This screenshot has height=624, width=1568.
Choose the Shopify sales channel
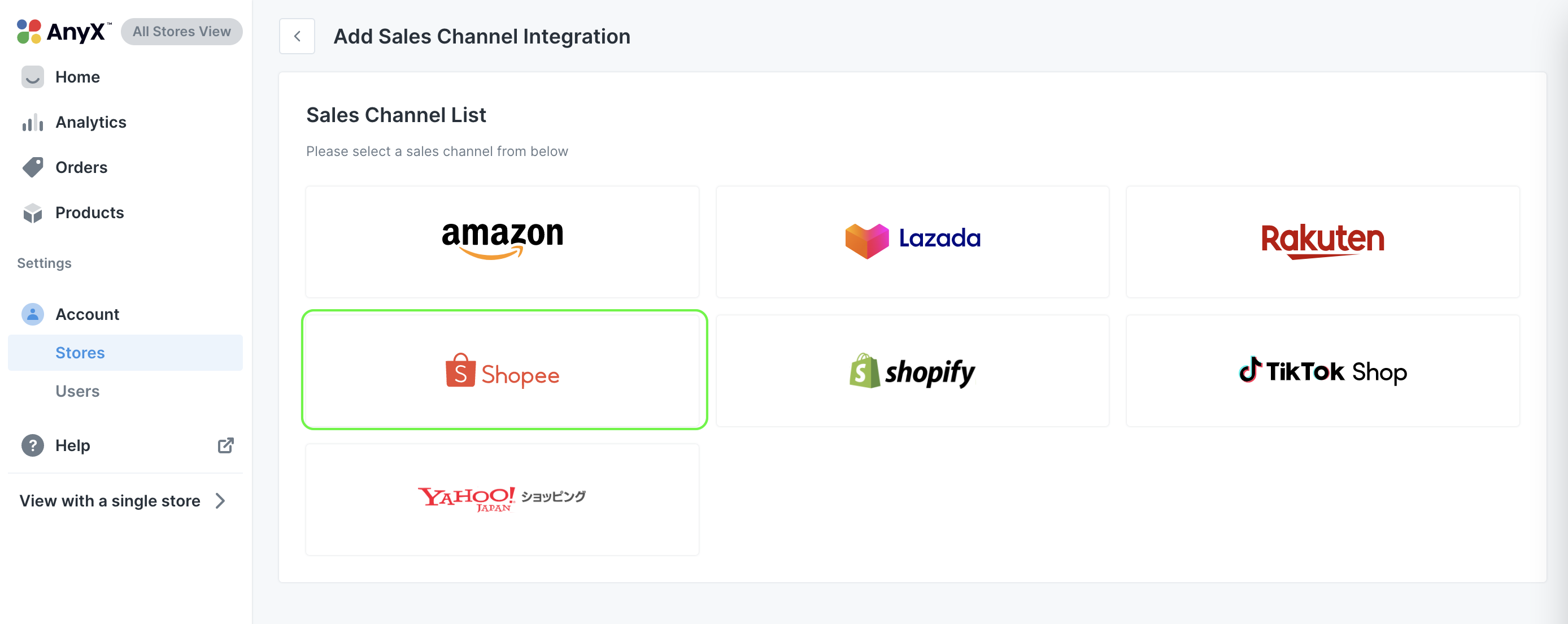(x=912, y=371)
